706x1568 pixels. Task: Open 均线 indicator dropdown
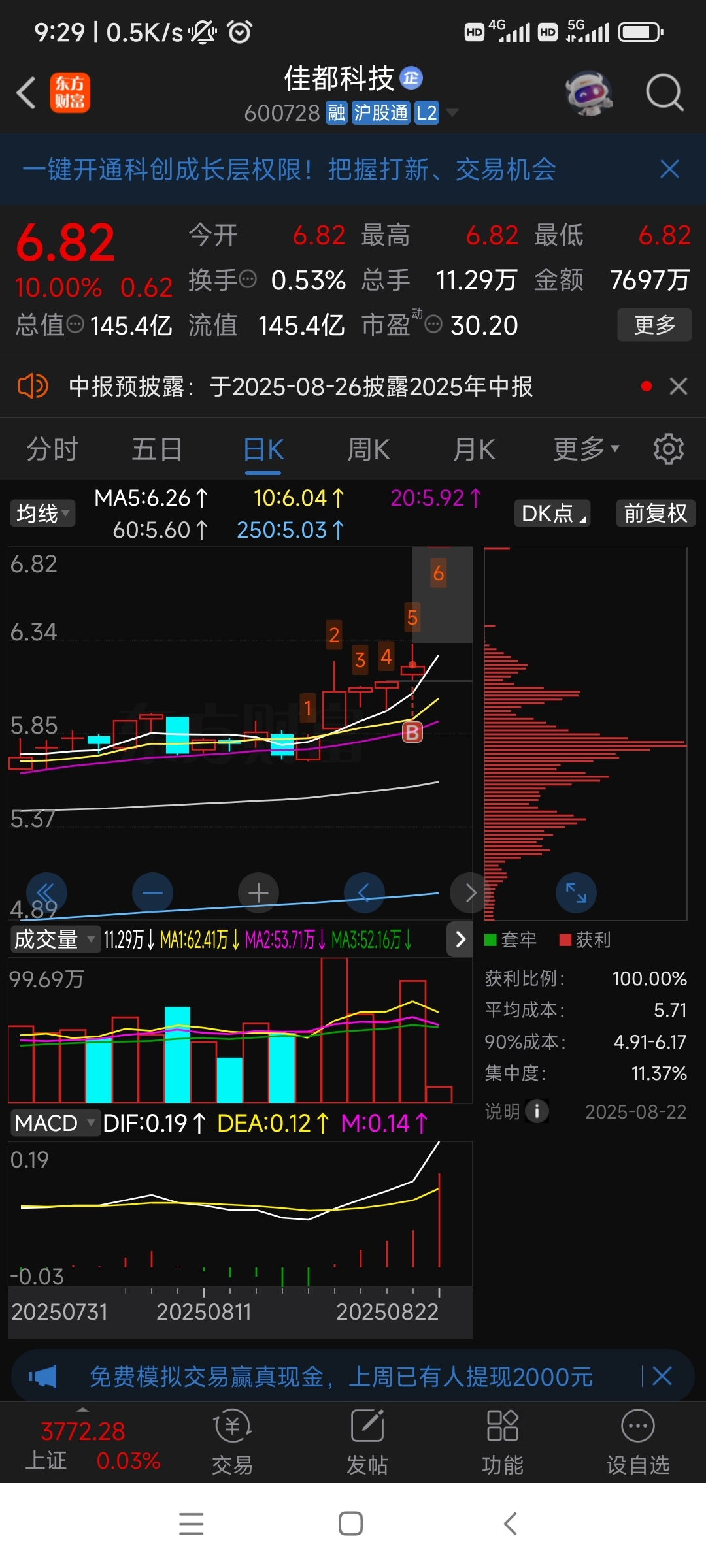pyautogui.click(x=42, y=513)
